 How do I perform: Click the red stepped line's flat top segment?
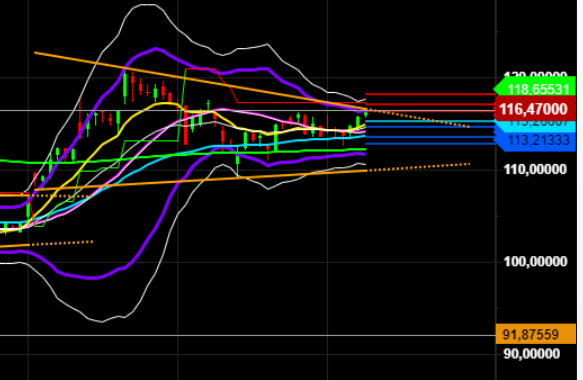[200, 69]
